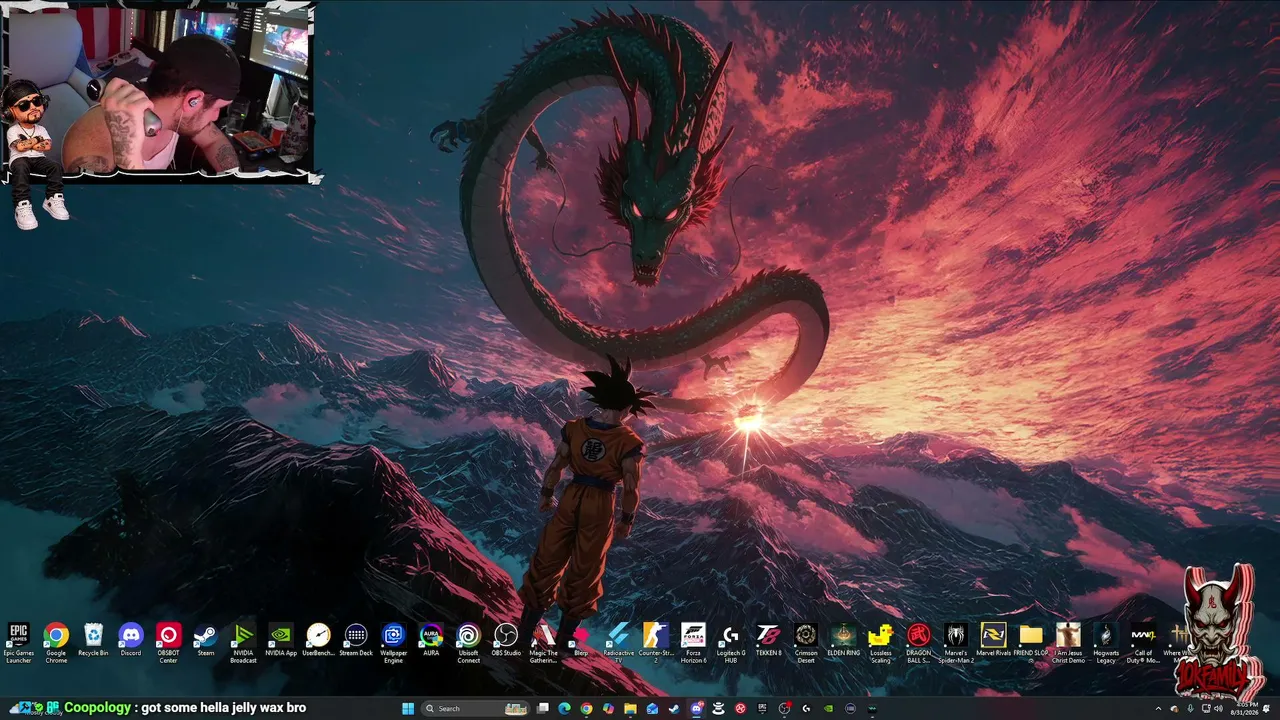Click the Ubisoft Connect desktop icon
The height and width of the screenshot is (720, 1280).
[x=468, y=643]
